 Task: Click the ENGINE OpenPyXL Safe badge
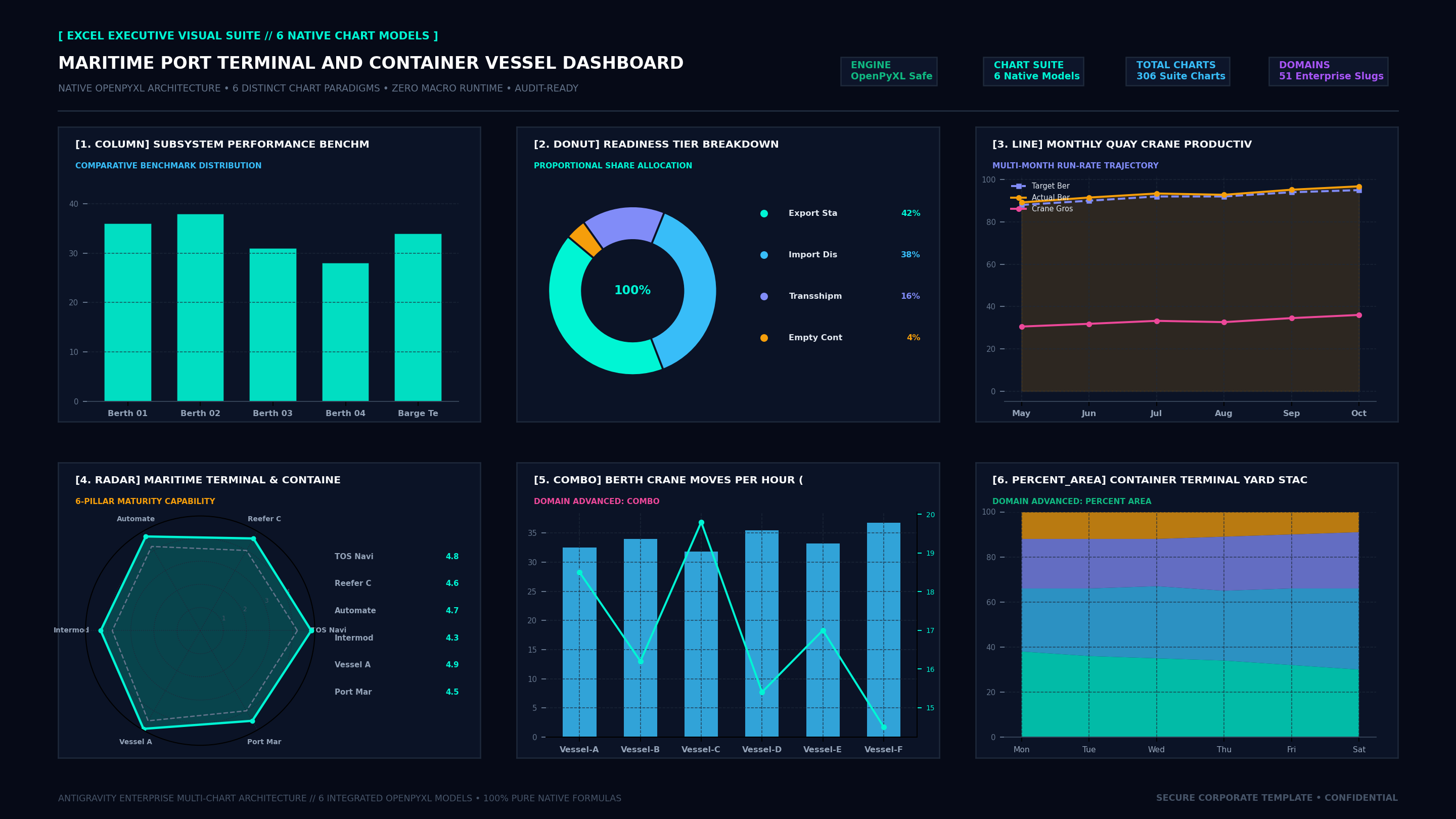pyautogui.click(x=889, y=71)
